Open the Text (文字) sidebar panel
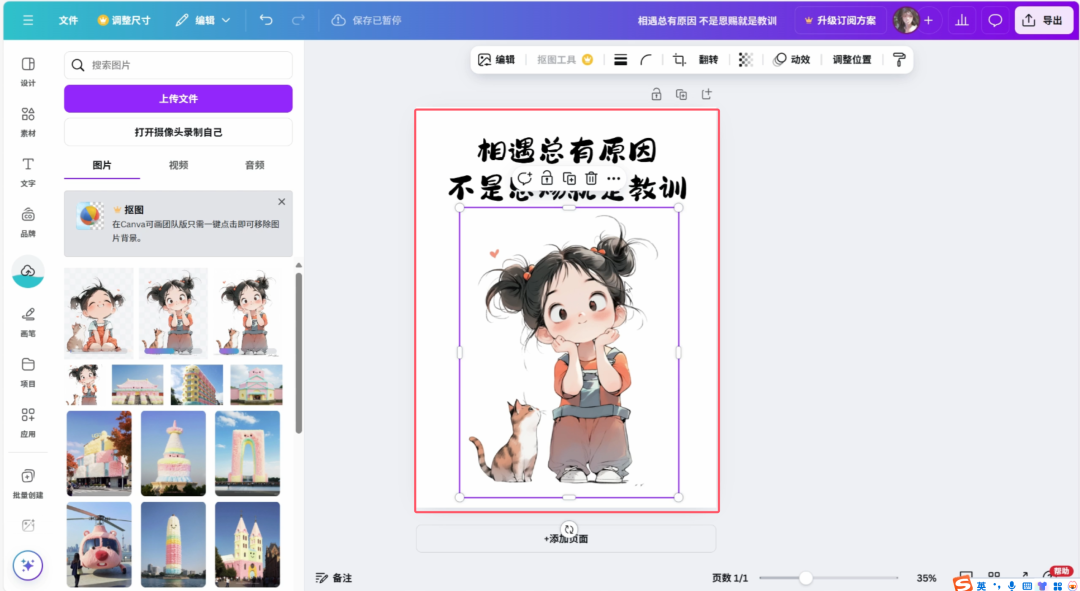This screenshot has height=591, width=1080. pos(27,173)
